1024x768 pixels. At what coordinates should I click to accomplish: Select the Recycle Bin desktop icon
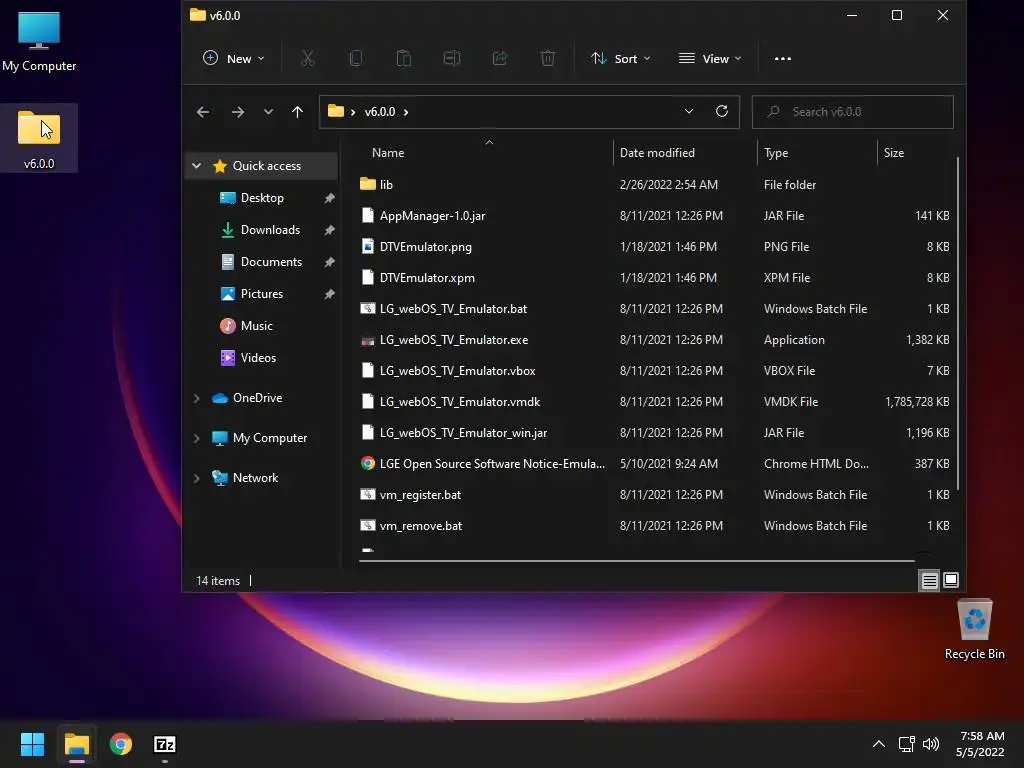(x=974, y=630)
